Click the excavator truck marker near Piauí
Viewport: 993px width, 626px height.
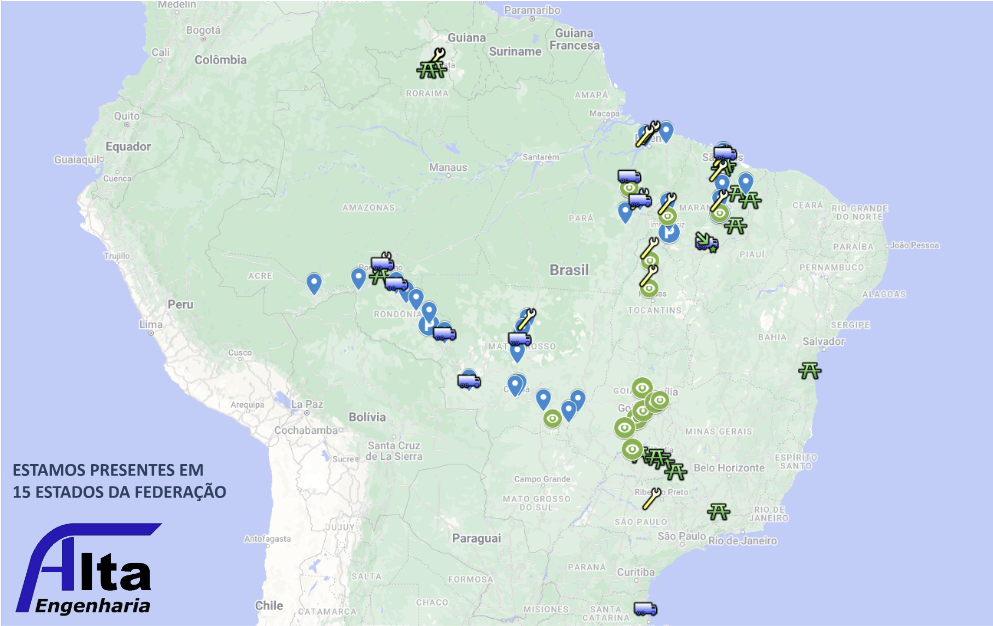(706, 241)
